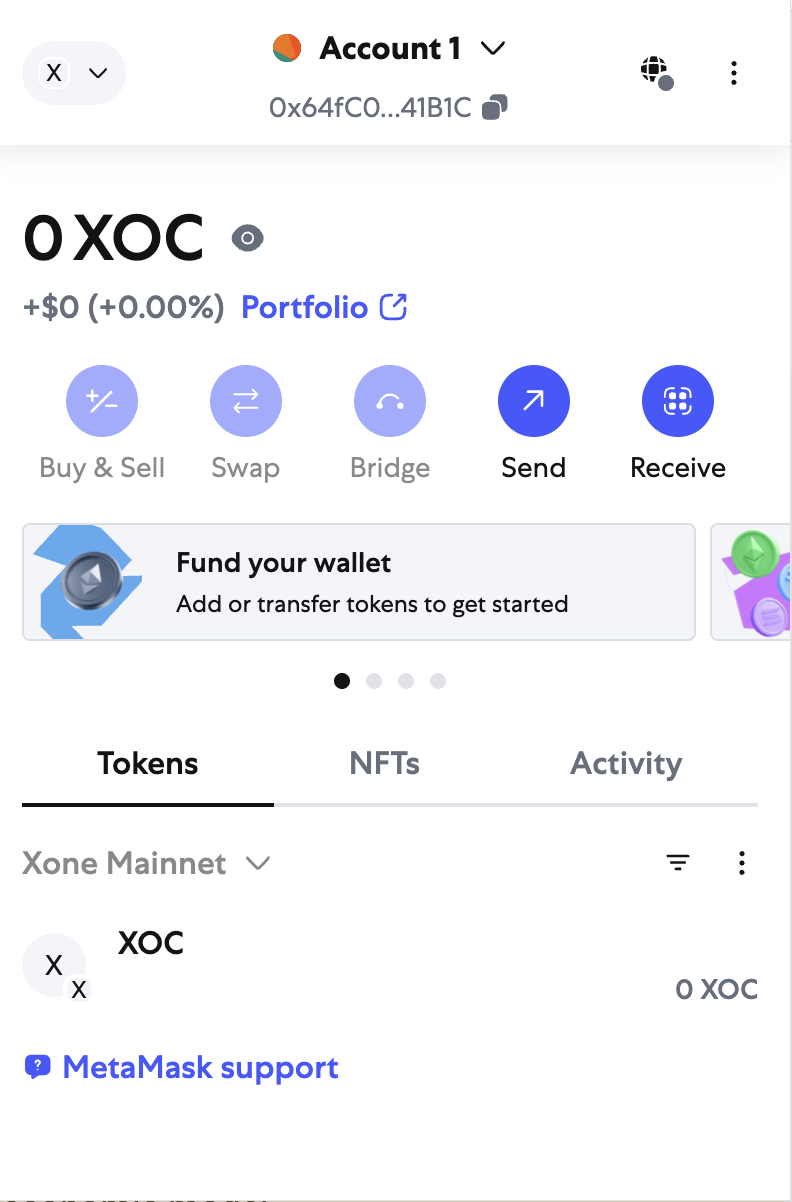Click the Bridge icon

[390, 402]
